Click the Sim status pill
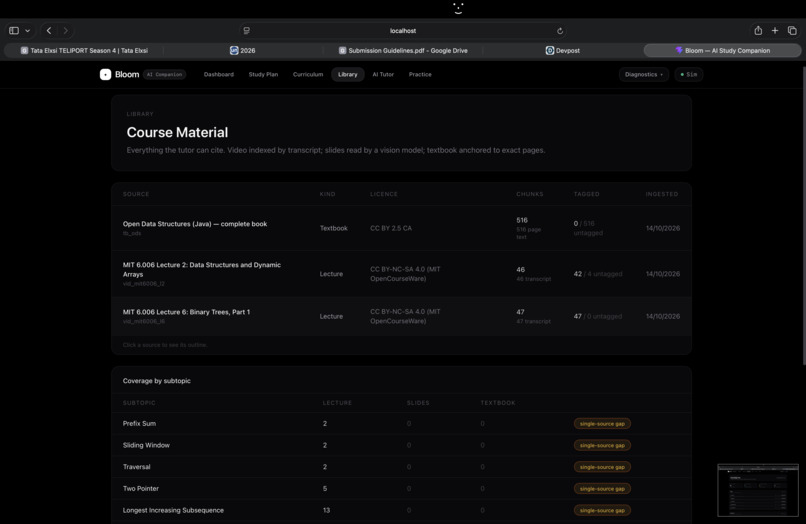The height and width of the screenshot is (524, 806). pyautogui.click(x=689, y=75)
